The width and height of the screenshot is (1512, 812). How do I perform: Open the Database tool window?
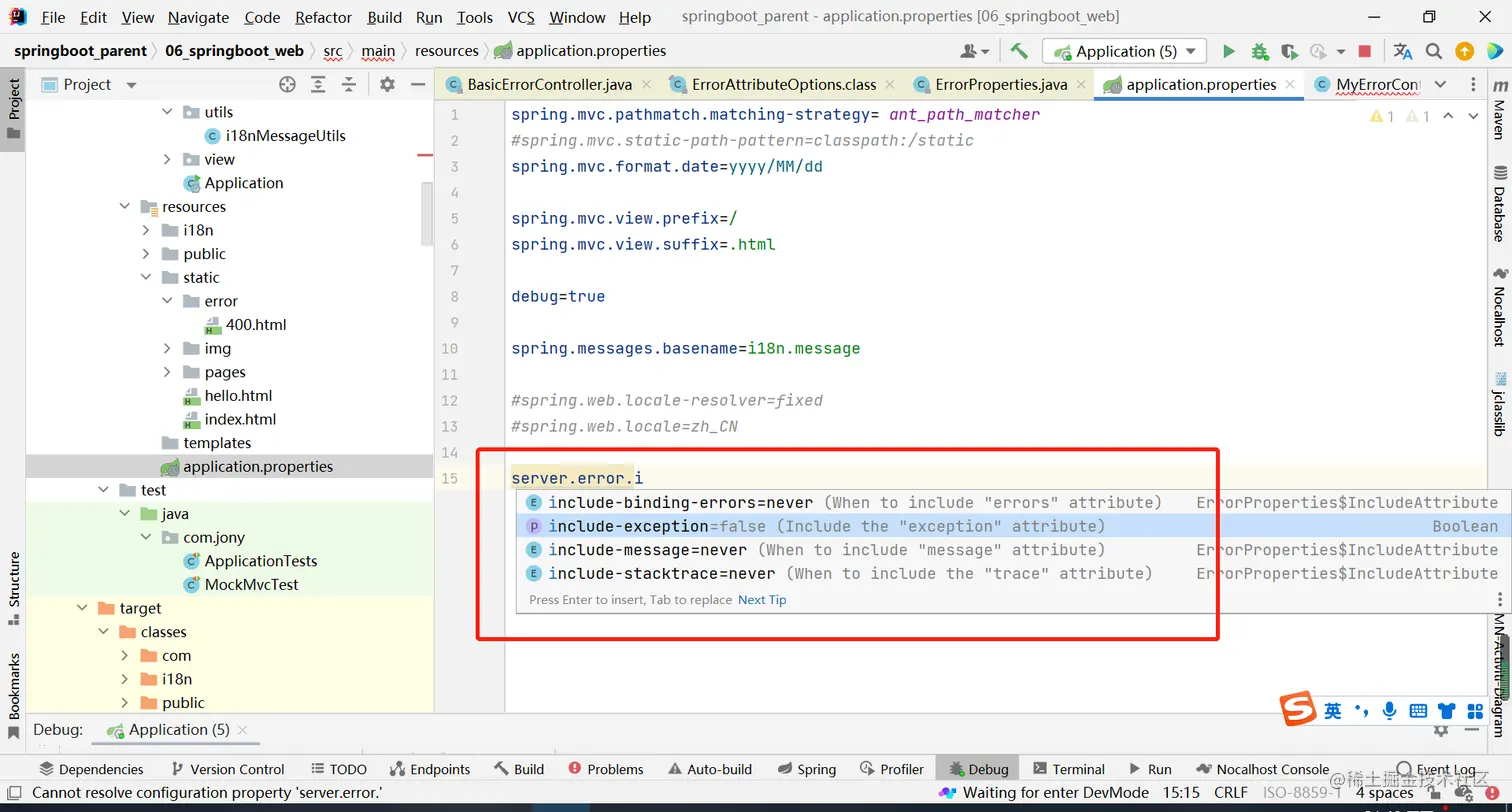coord(1500,203)
